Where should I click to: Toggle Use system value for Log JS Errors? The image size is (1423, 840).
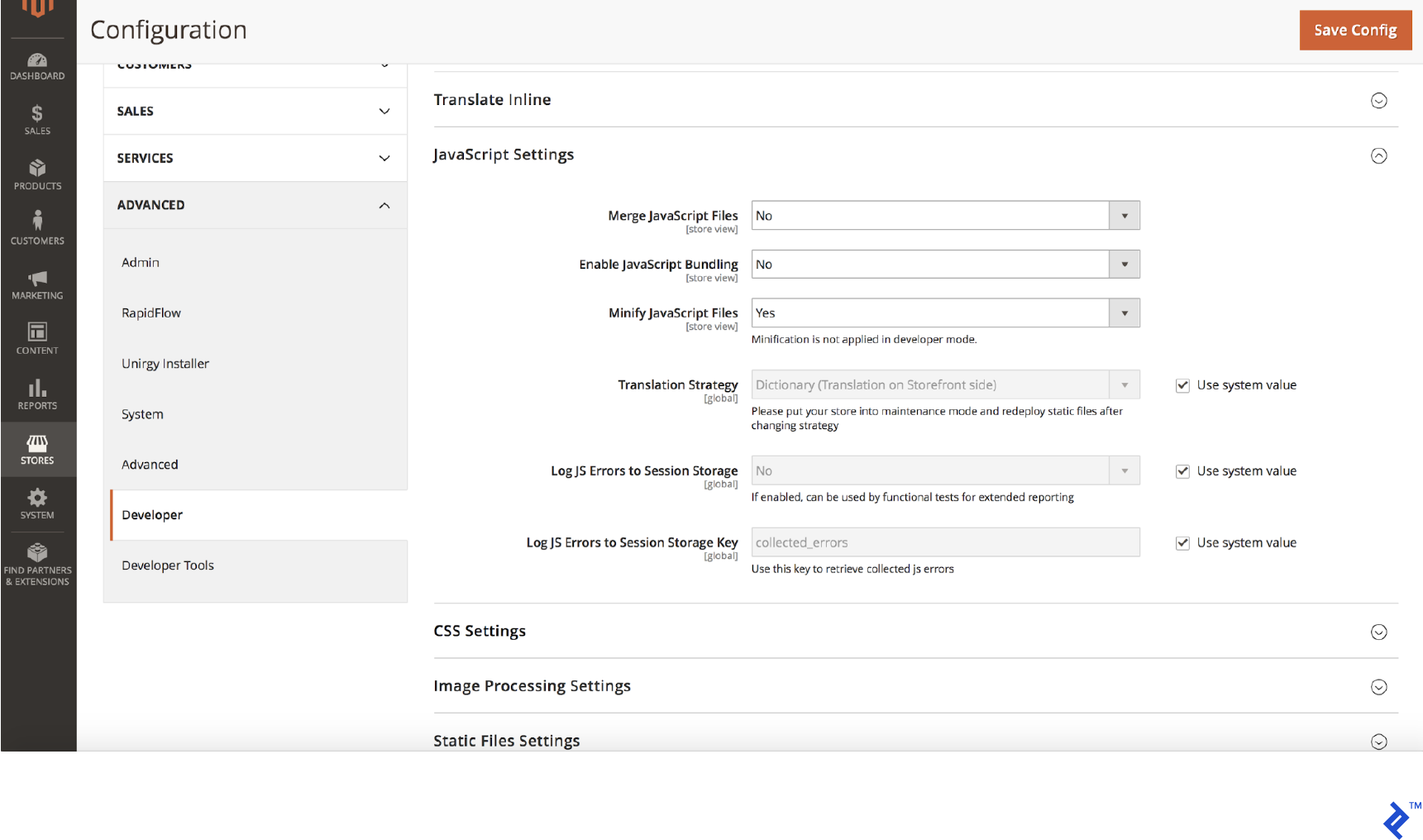click(1182, 470)
